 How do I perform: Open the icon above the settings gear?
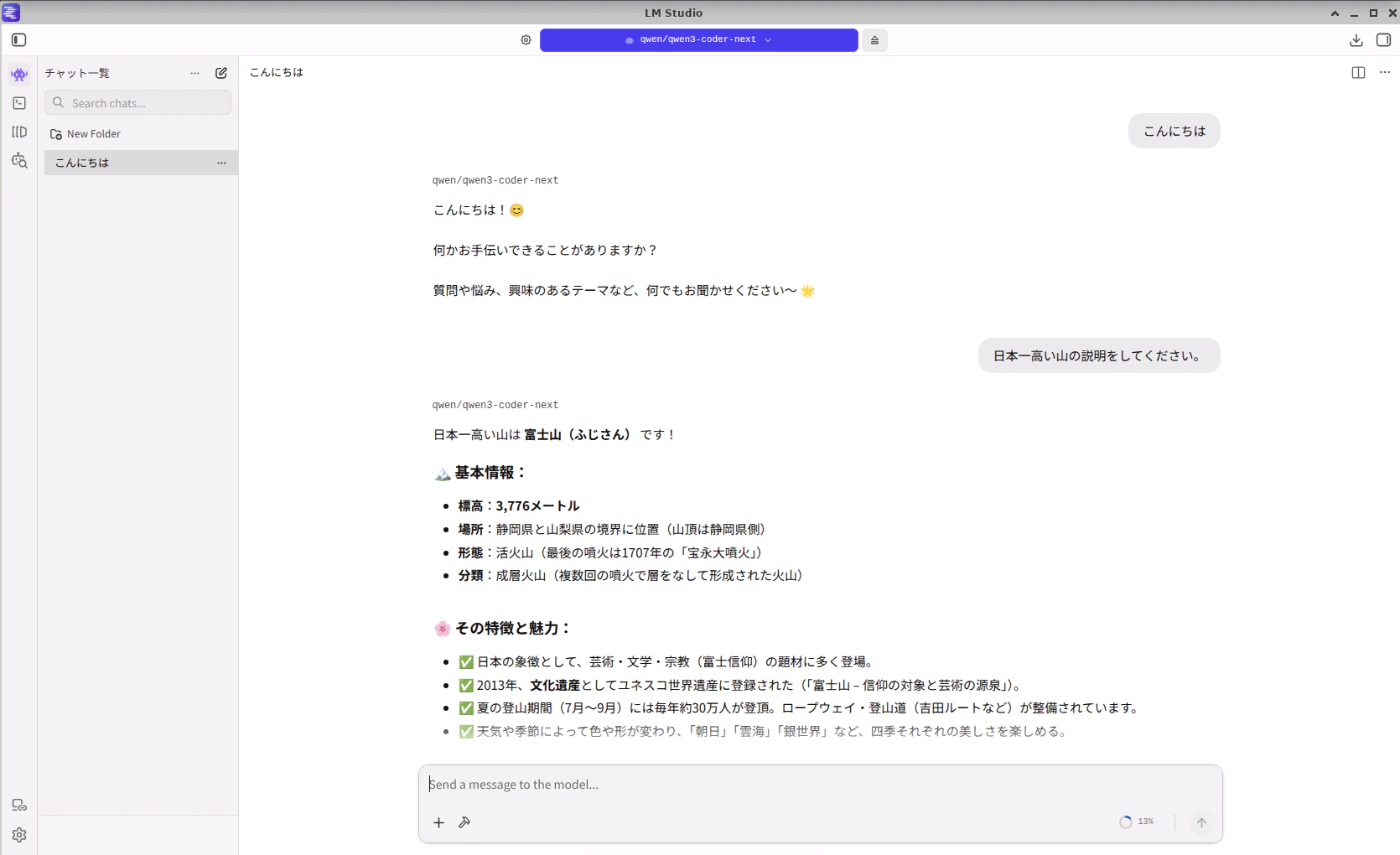coord(19,805)
